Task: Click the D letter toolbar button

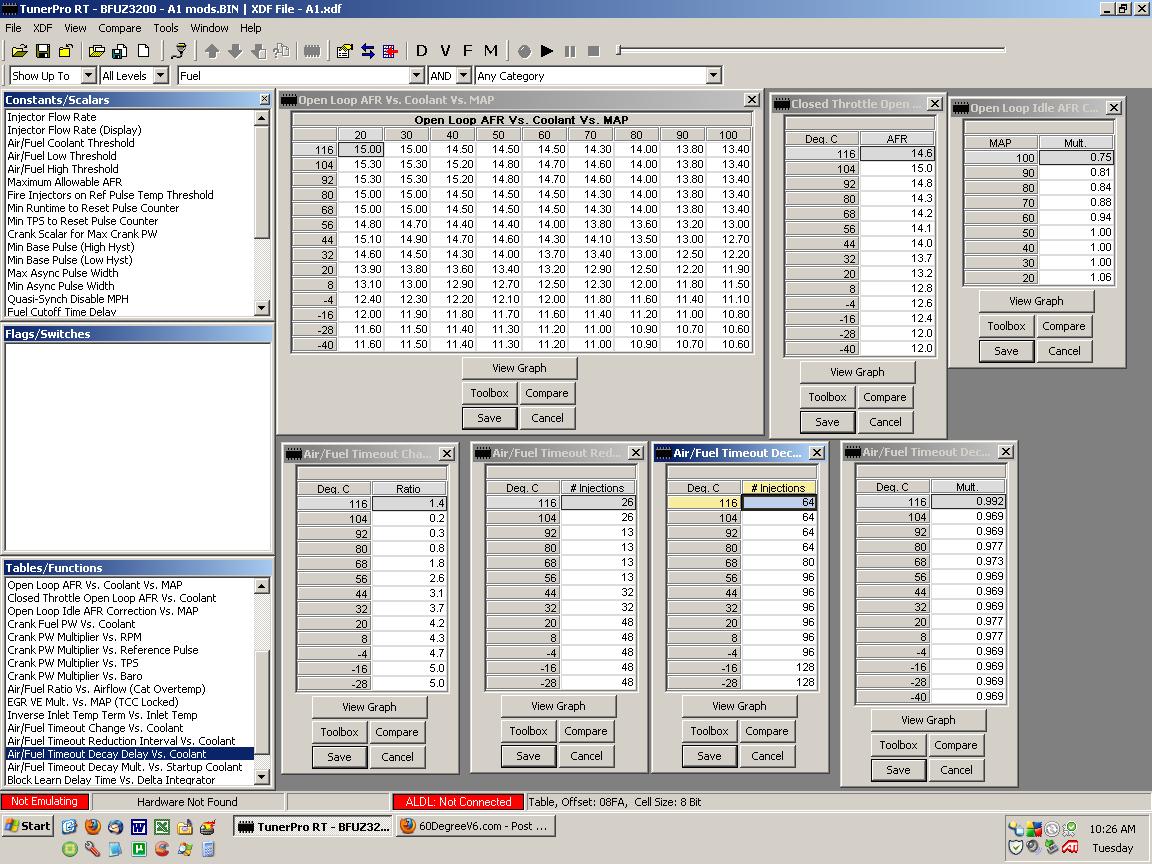Action: click(x=421, y=51)
